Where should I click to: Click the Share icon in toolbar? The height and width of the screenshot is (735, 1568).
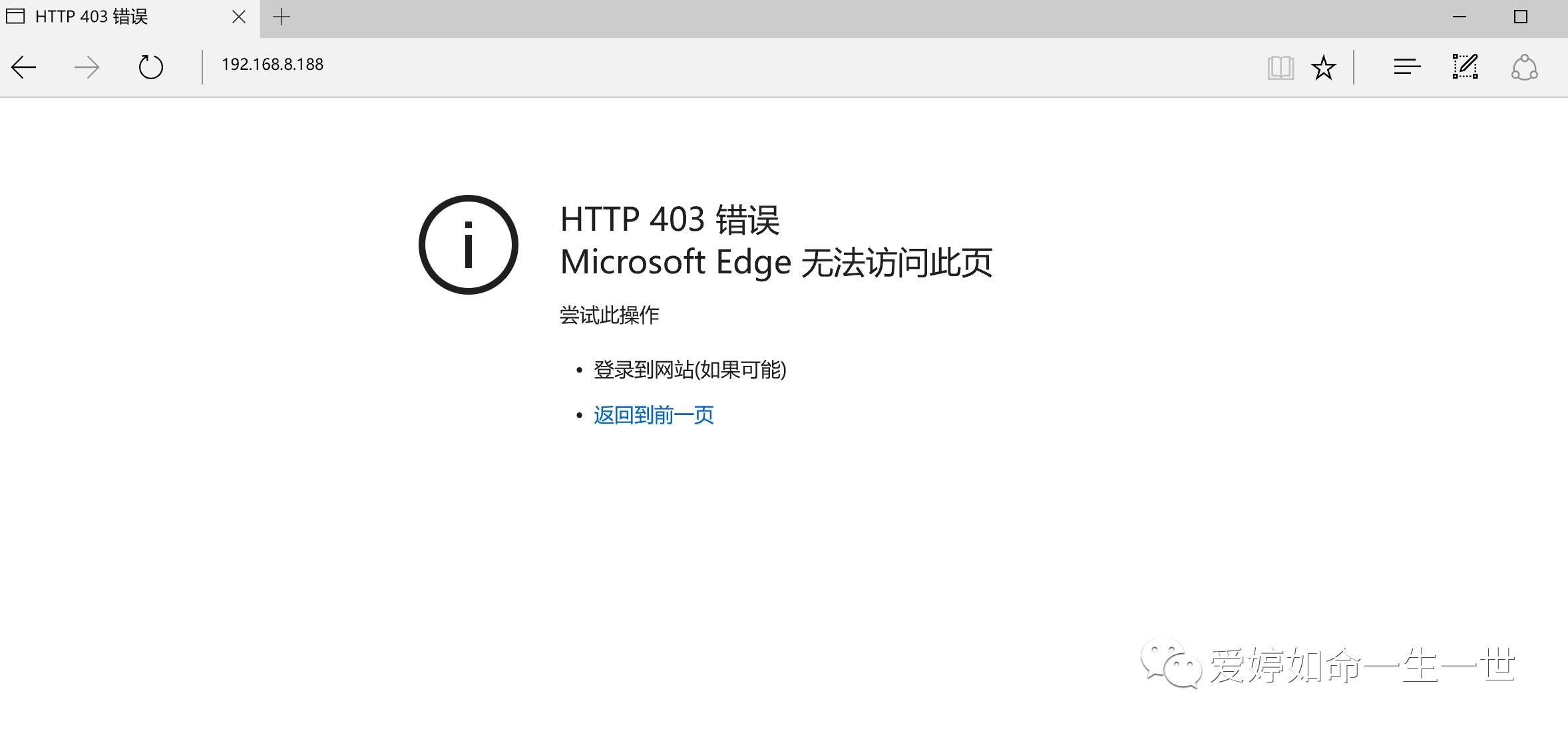coord(1524,68)
